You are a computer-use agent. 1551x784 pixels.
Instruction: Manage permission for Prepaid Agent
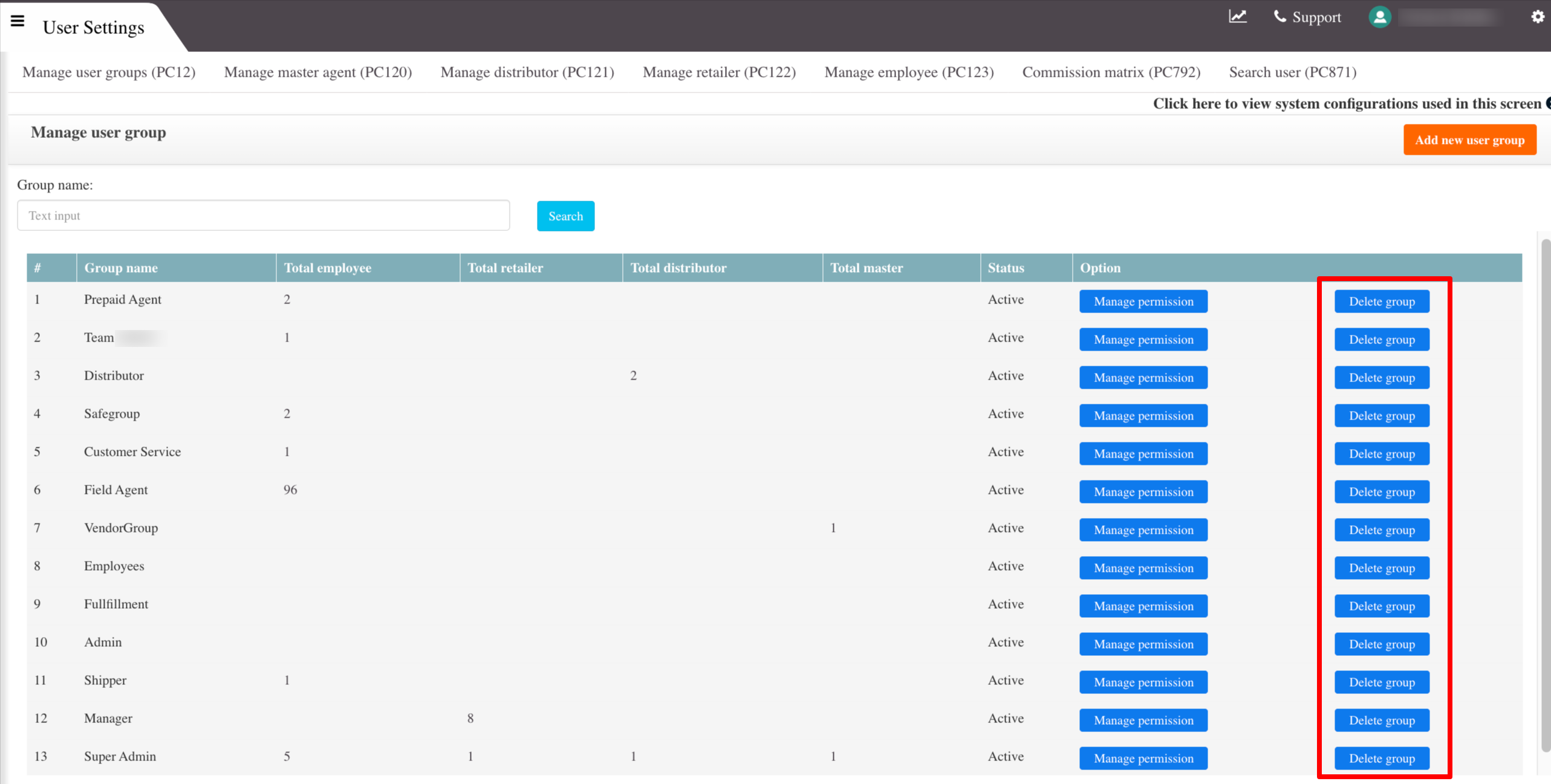pos(1143,301)
